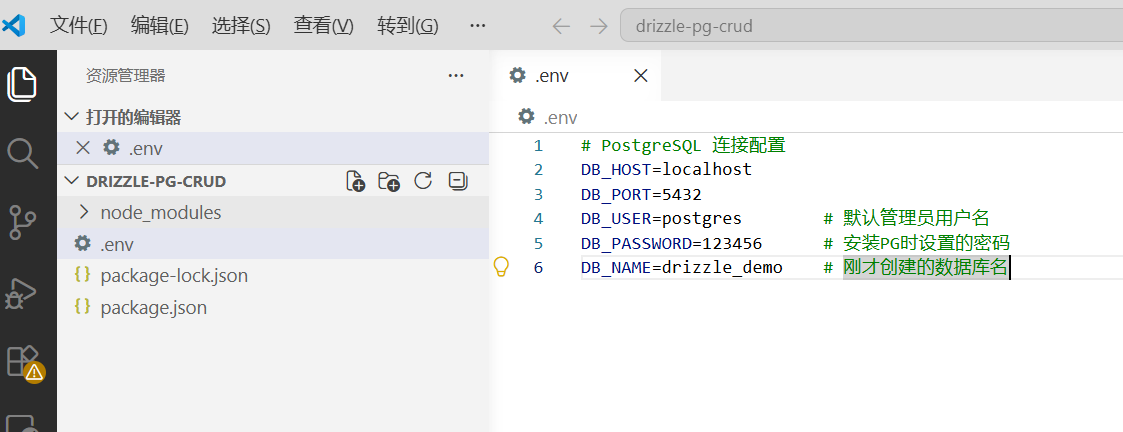1123x432 pixels.
Task: Click the VS Code logo icon
Action: click(14, 26)
